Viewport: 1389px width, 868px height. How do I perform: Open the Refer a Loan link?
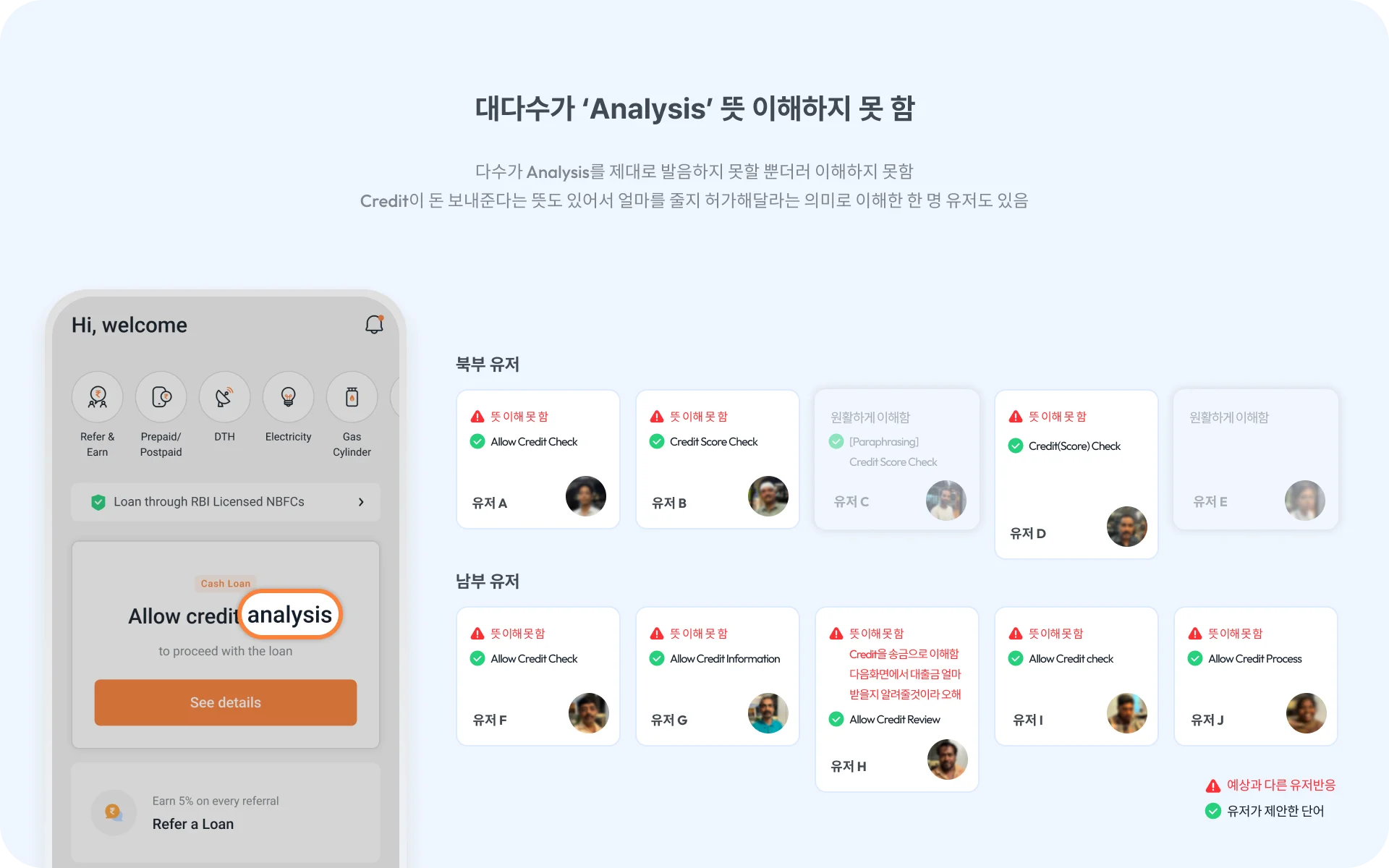coord(193,824)
